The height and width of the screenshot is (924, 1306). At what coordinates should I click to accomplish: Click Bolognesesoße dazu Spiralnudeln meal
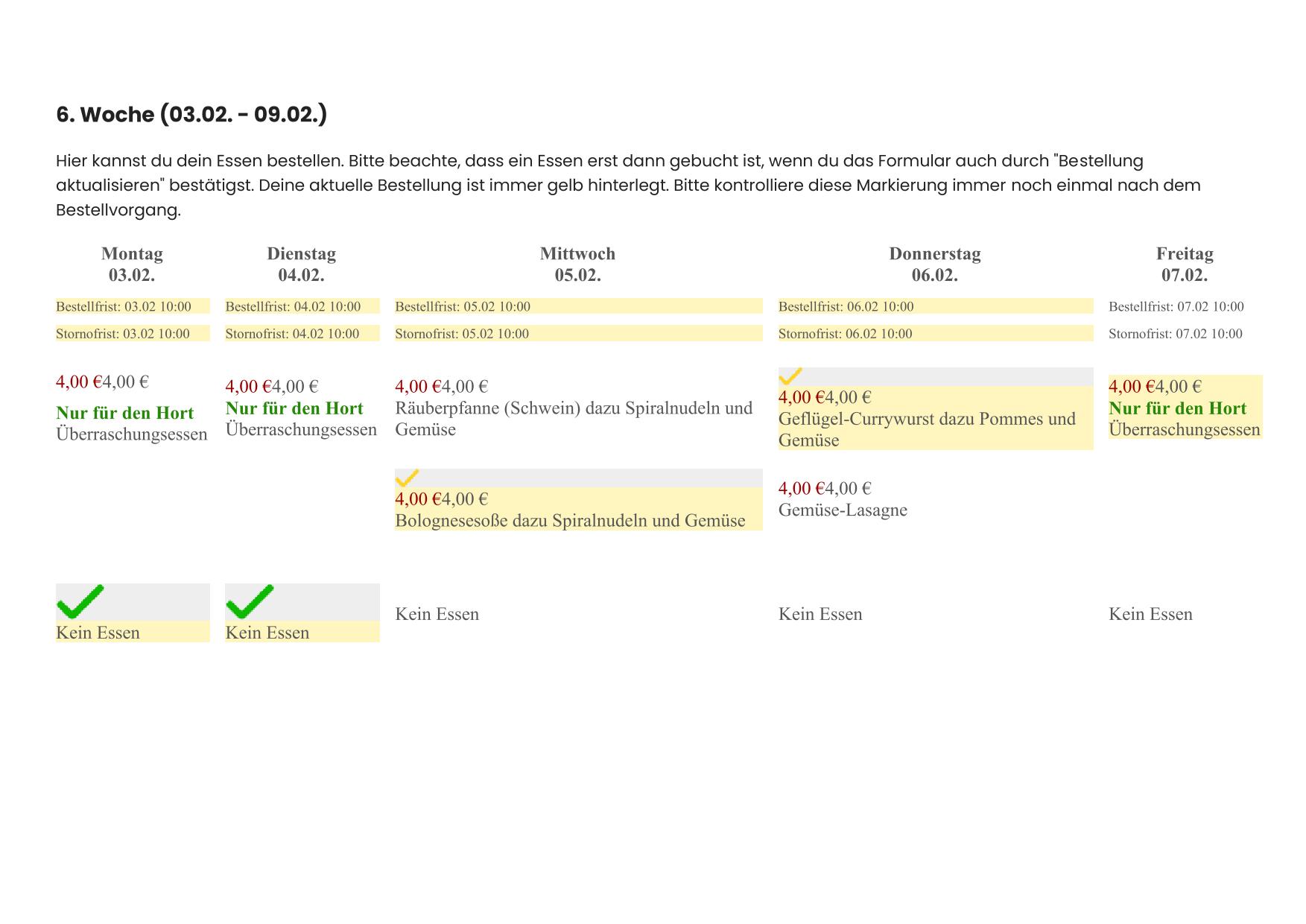click(570, 520)
